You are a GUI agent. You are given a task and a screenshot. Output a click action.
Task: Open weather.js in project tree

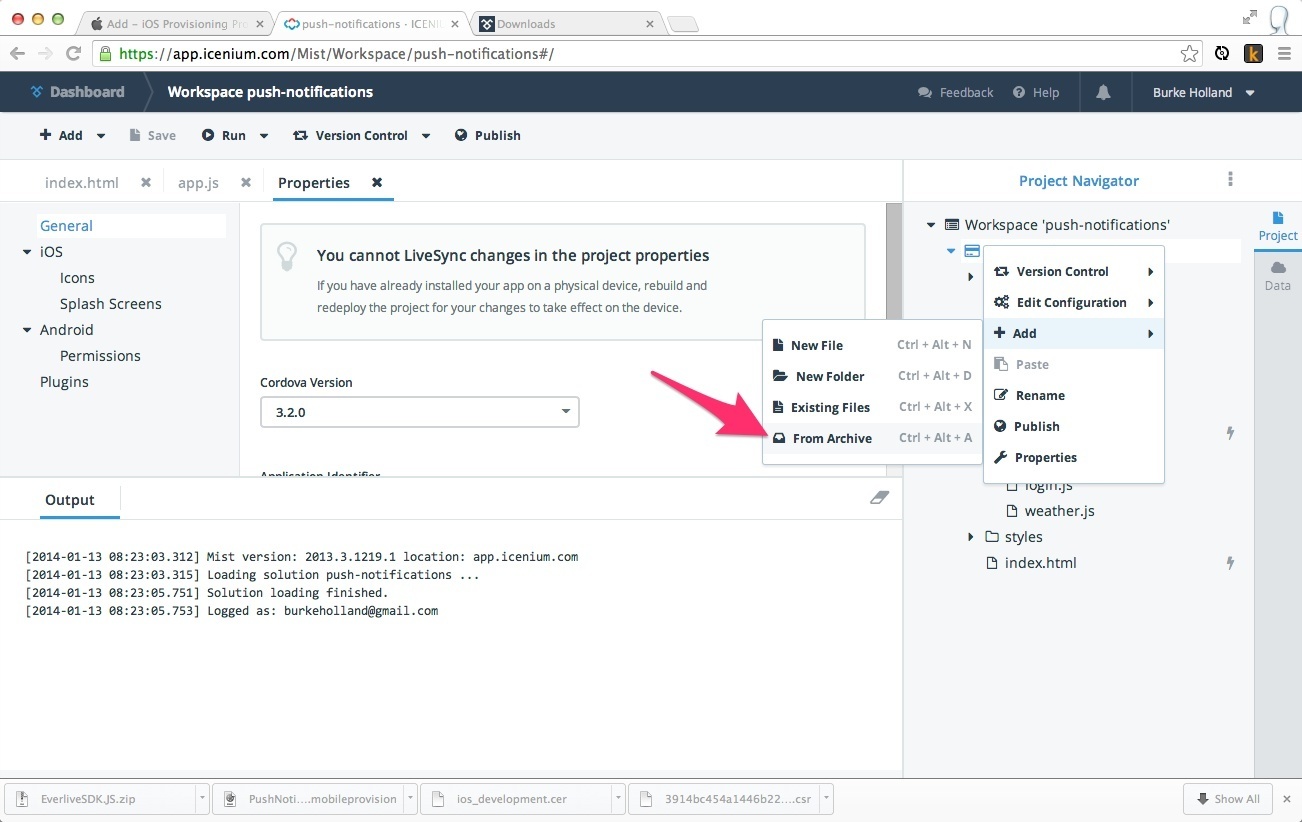1059,511
